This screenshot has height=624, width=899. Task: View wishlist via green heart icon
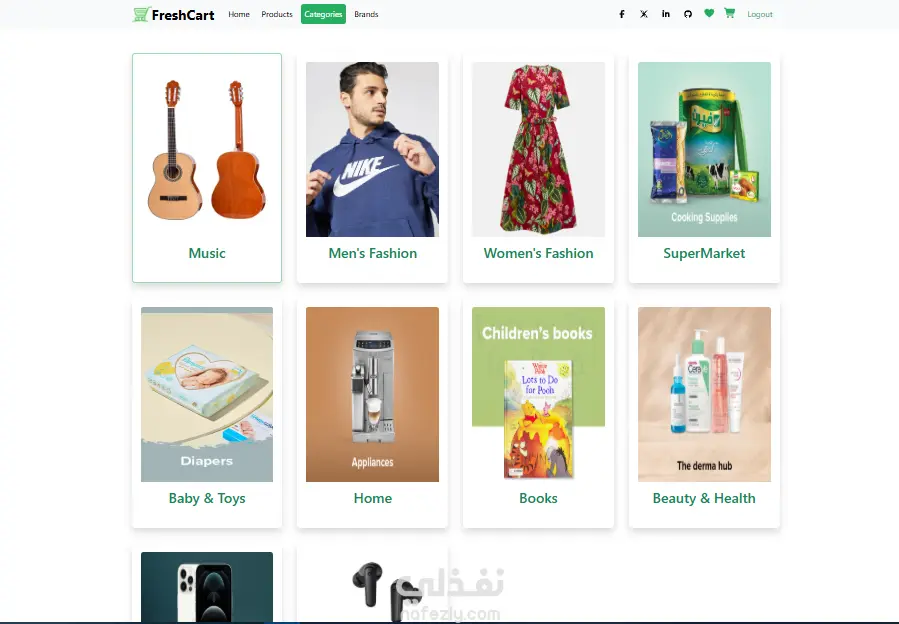coord(709,13)
